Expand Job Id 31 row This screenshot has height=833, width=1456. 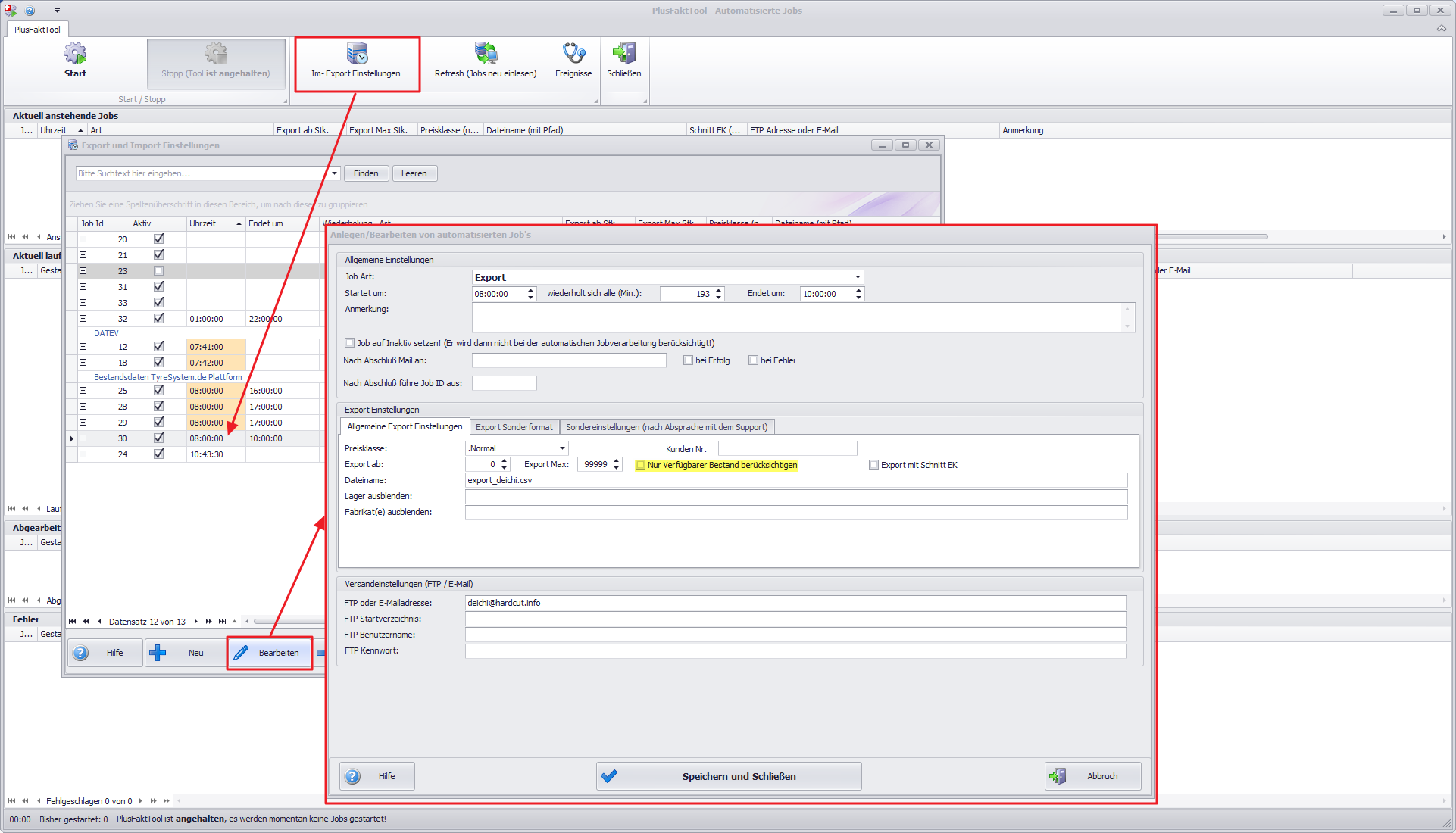coord(83,286)
